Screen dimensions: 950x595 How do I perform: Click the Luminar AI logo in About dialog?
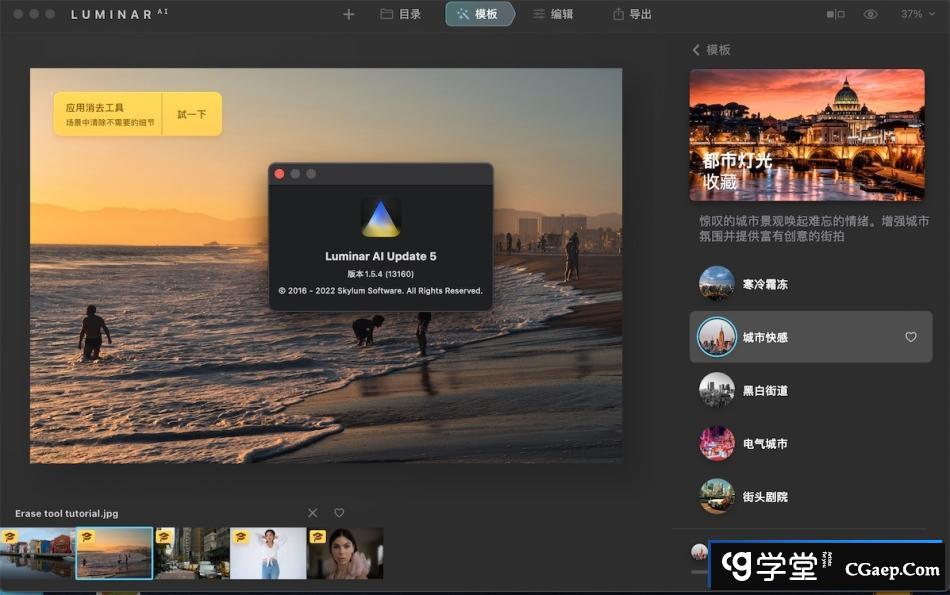point(380,217)
